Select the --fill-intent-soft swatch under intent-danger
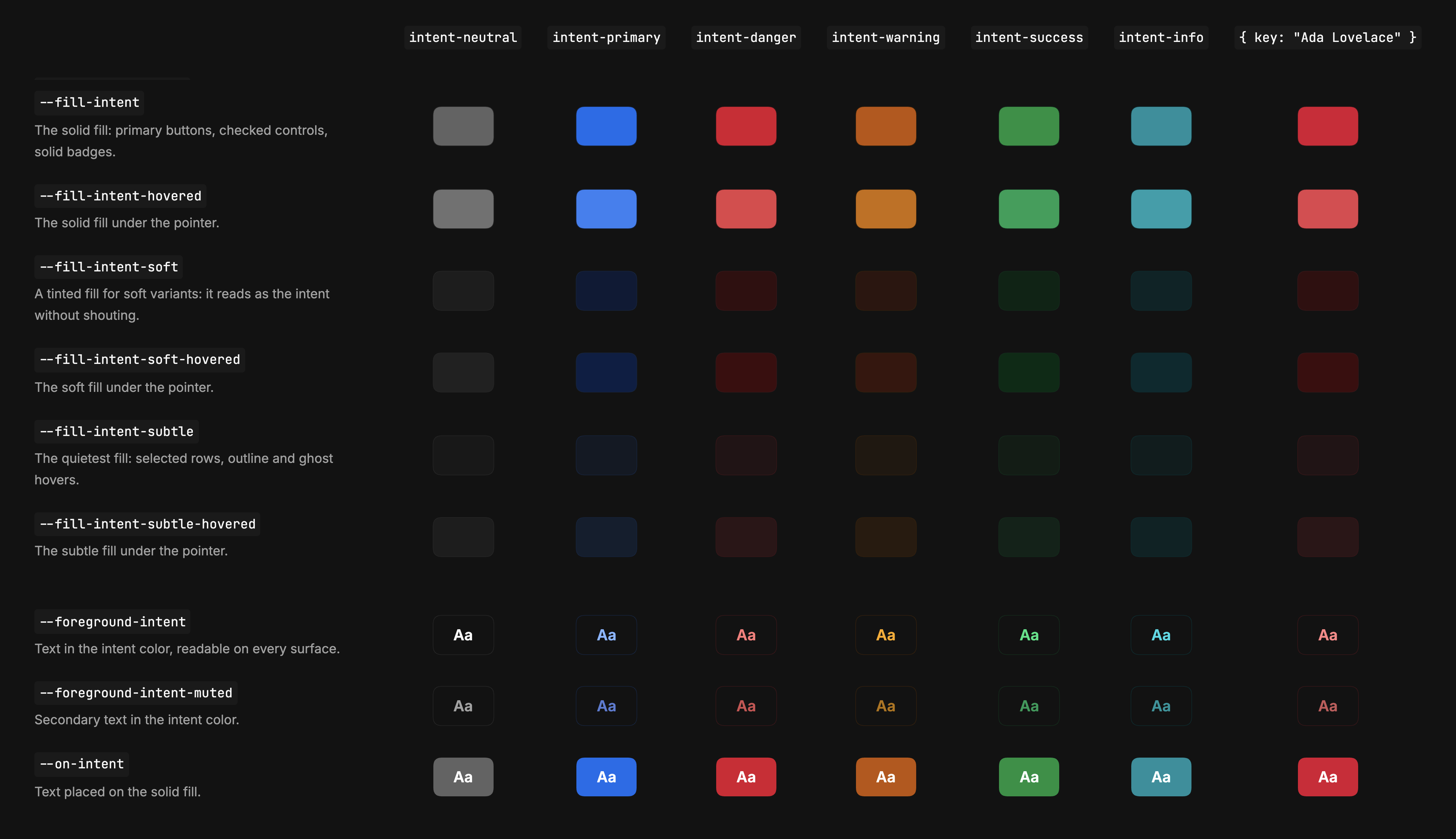The image size is (1456, 839). tap(746, 291)
